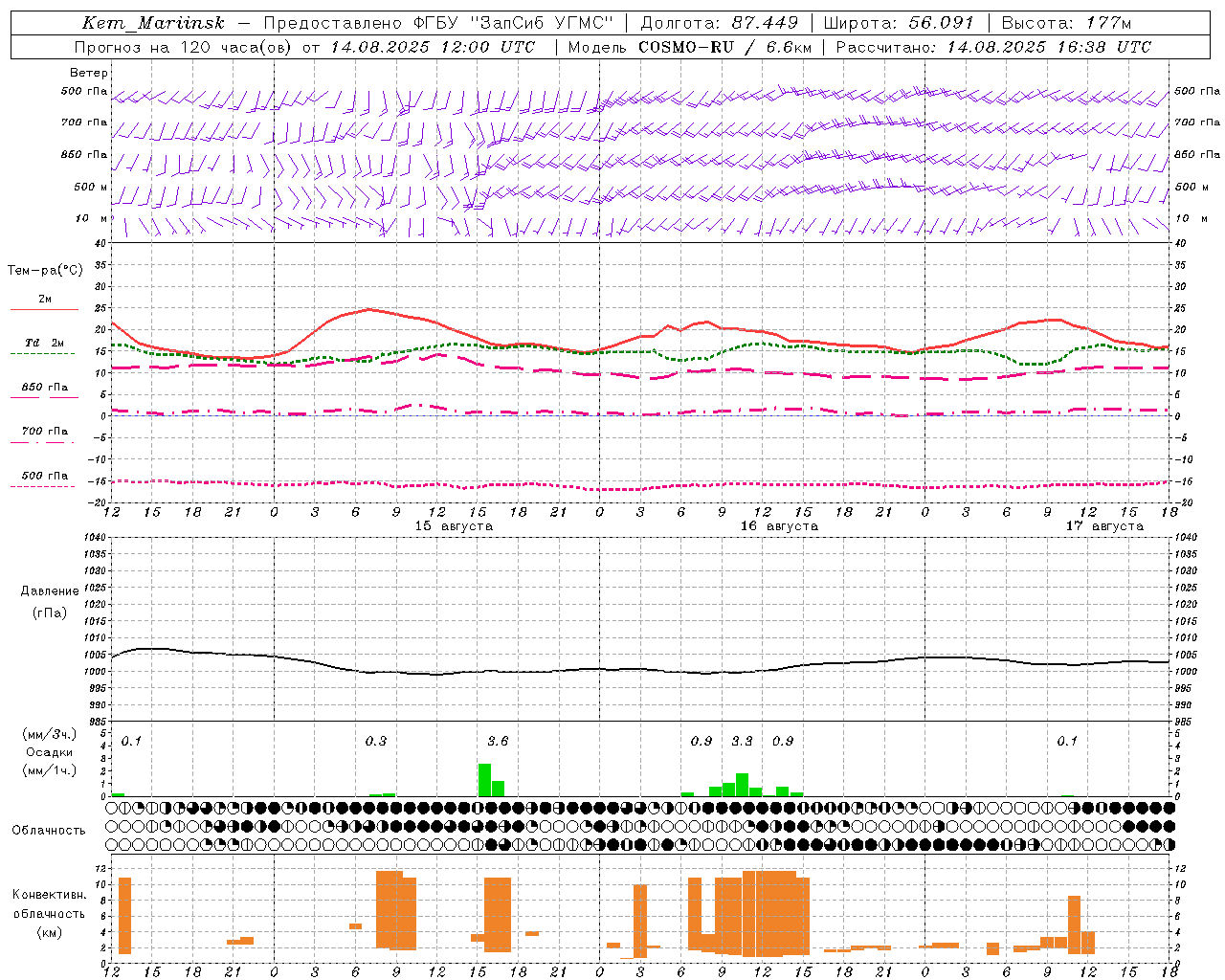Click the 17 августа date label
The image size is (1225, 980).
(1104, 526)
